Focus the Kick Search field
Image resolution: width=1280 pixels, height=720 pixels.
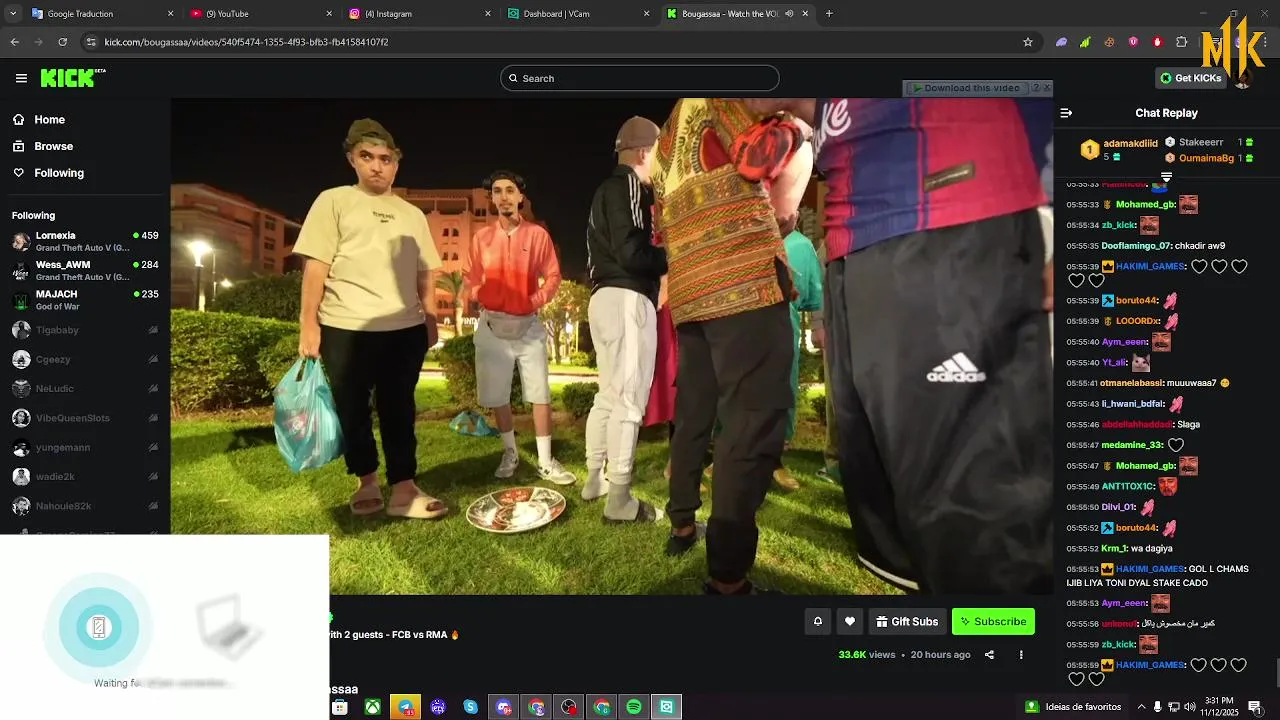tap(640, 78)
